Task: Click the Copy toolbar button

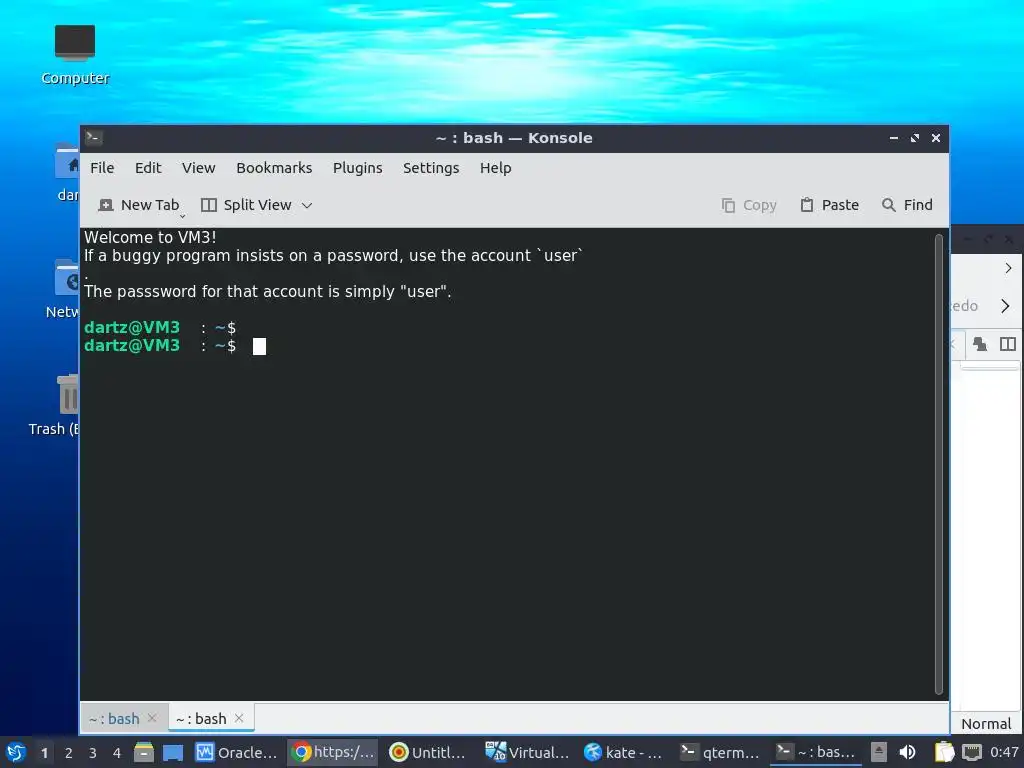Action: pos(749,205)
